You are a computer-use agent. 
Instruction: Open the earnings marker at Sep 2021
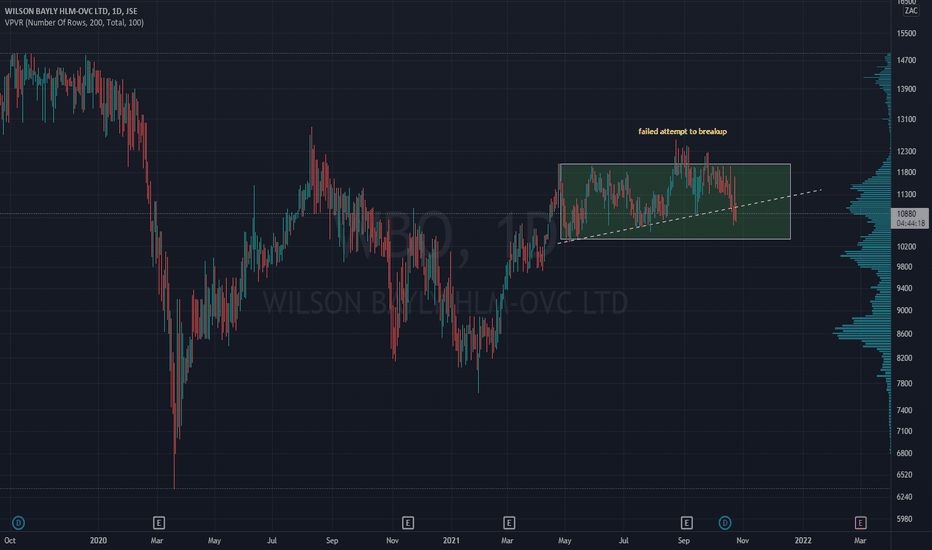click(687, 523)
